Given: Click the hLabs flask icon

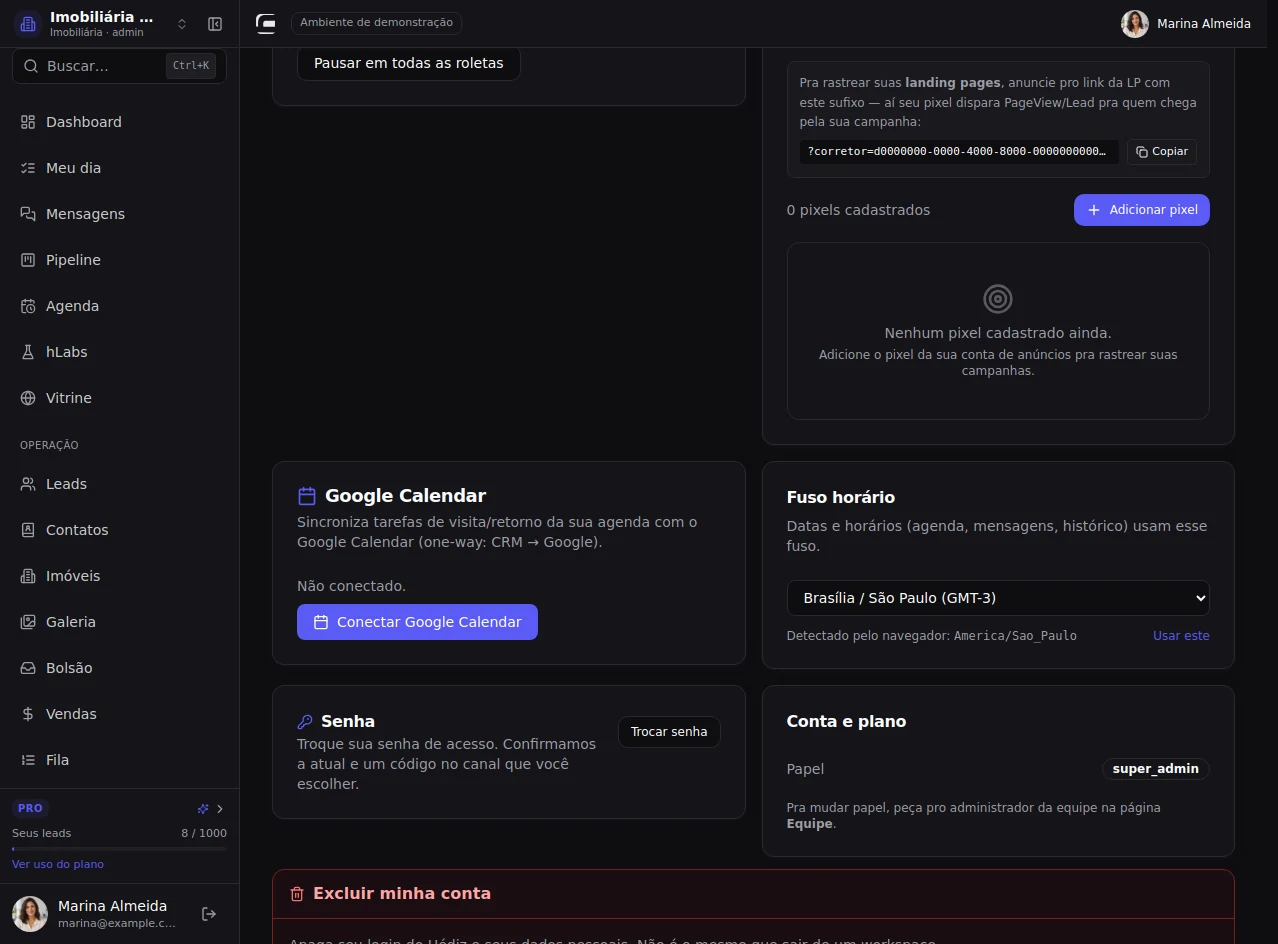Looking at the screenshot, I should (x=28, y=352).
